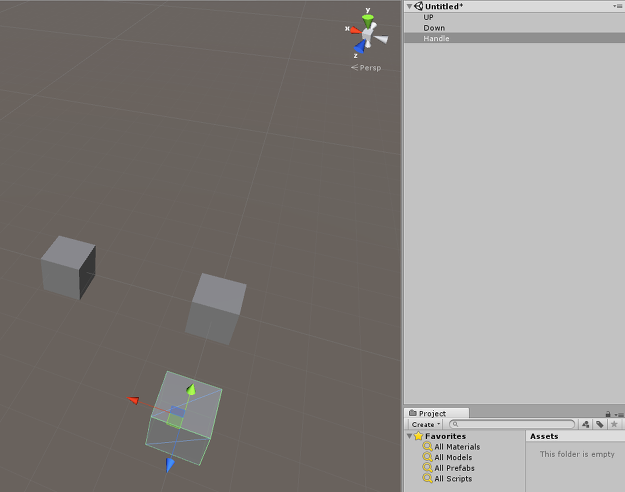Click the yellow Favorites star icon
This screenshot has height=492, width=625.
tap(419, 436)
